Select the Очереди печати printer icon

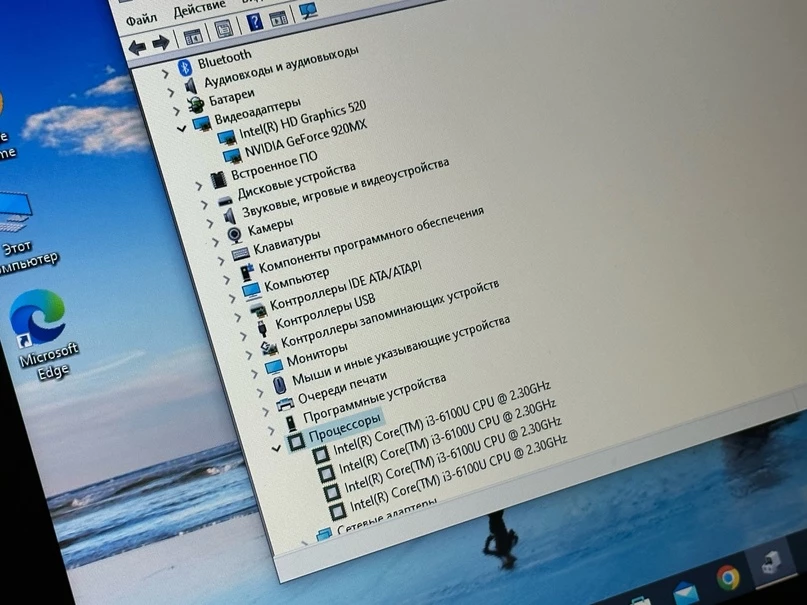click(x=285, y=404)
